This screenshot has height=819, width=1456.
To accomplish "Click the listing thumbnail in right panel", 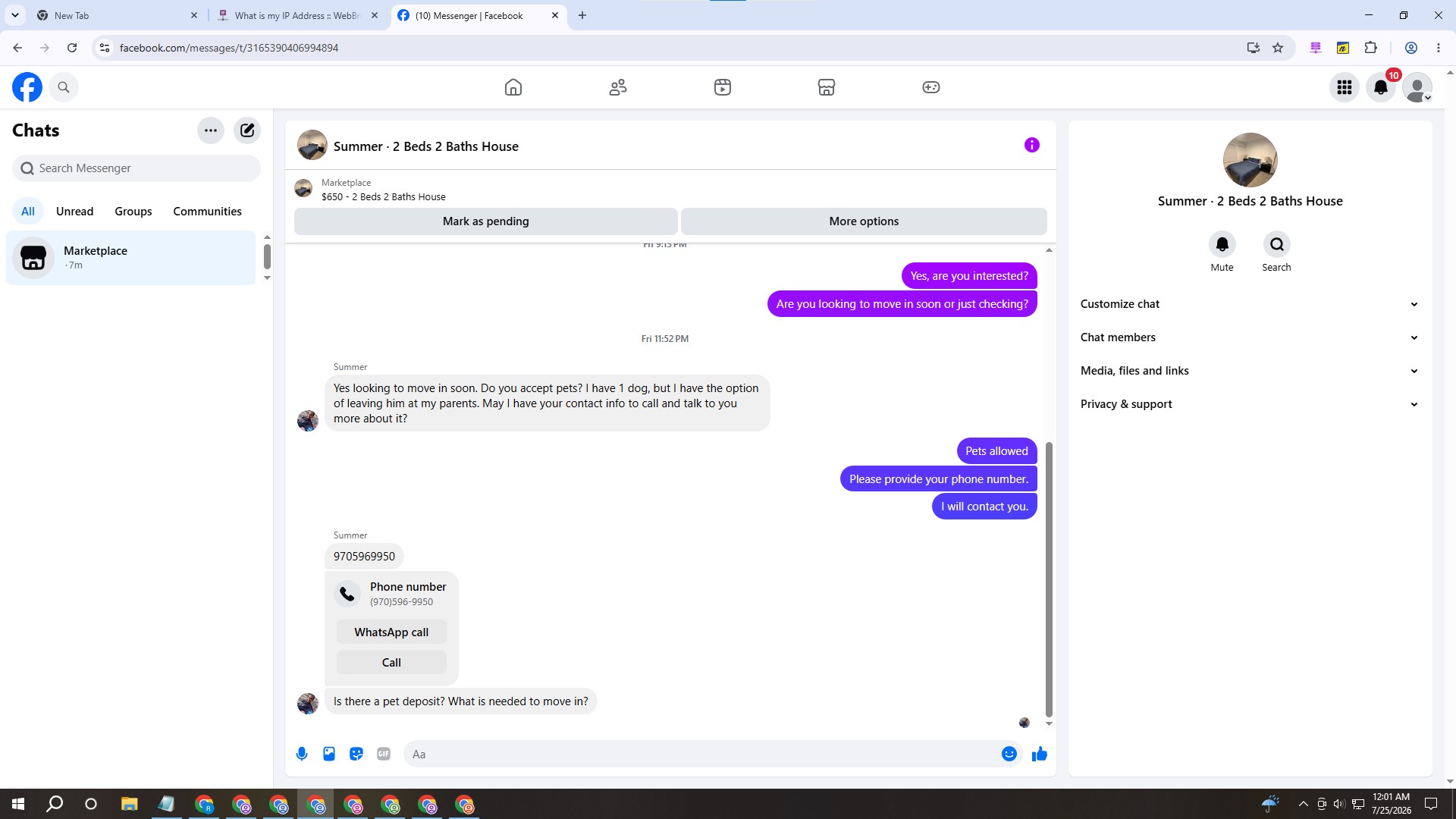I will [1250, 160].
